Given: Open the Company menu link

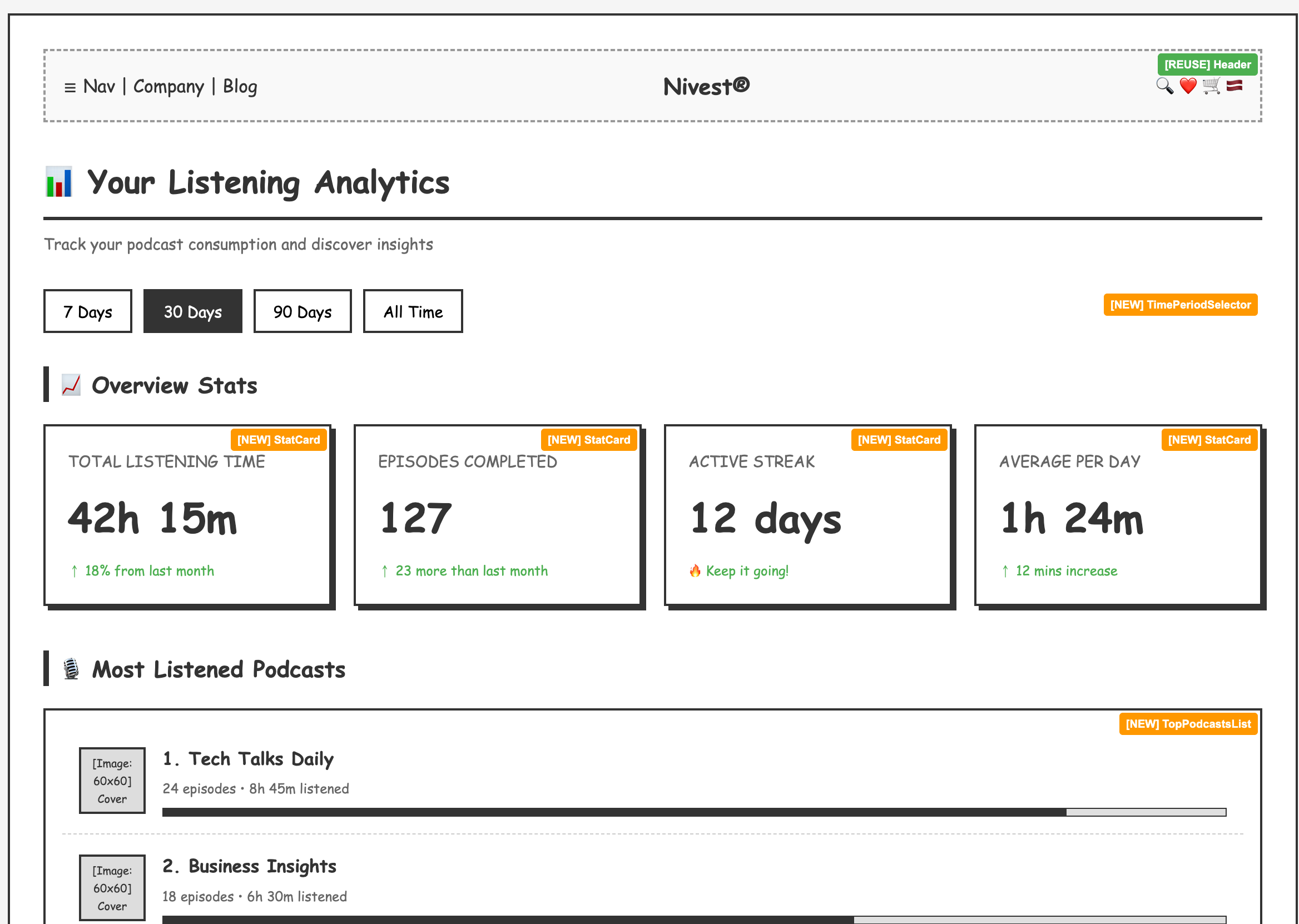Looking at the screenshot, I should tap(168, 87).
